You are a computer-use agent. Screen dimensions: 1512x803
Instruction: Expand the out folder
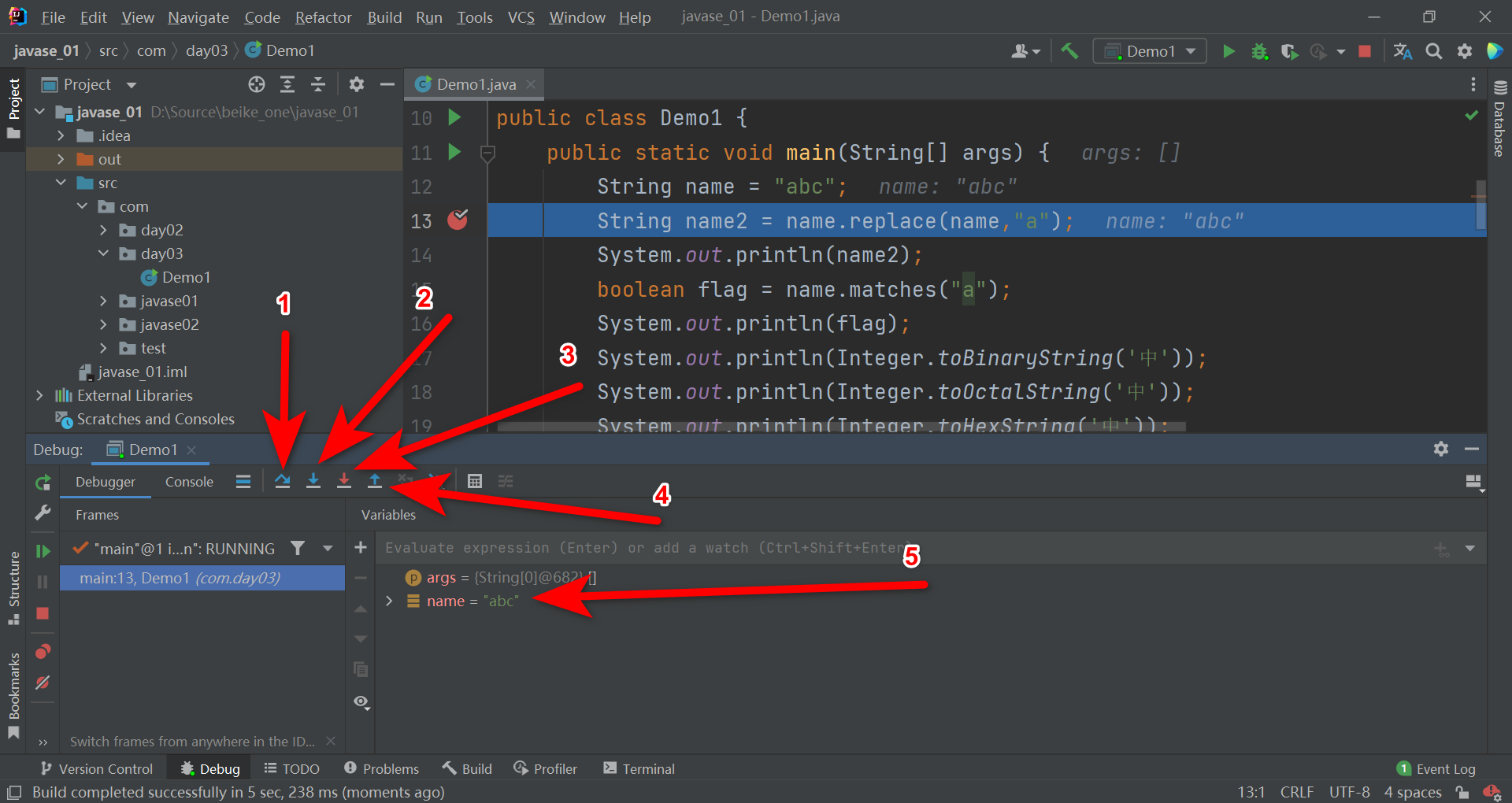coord(61,159)
